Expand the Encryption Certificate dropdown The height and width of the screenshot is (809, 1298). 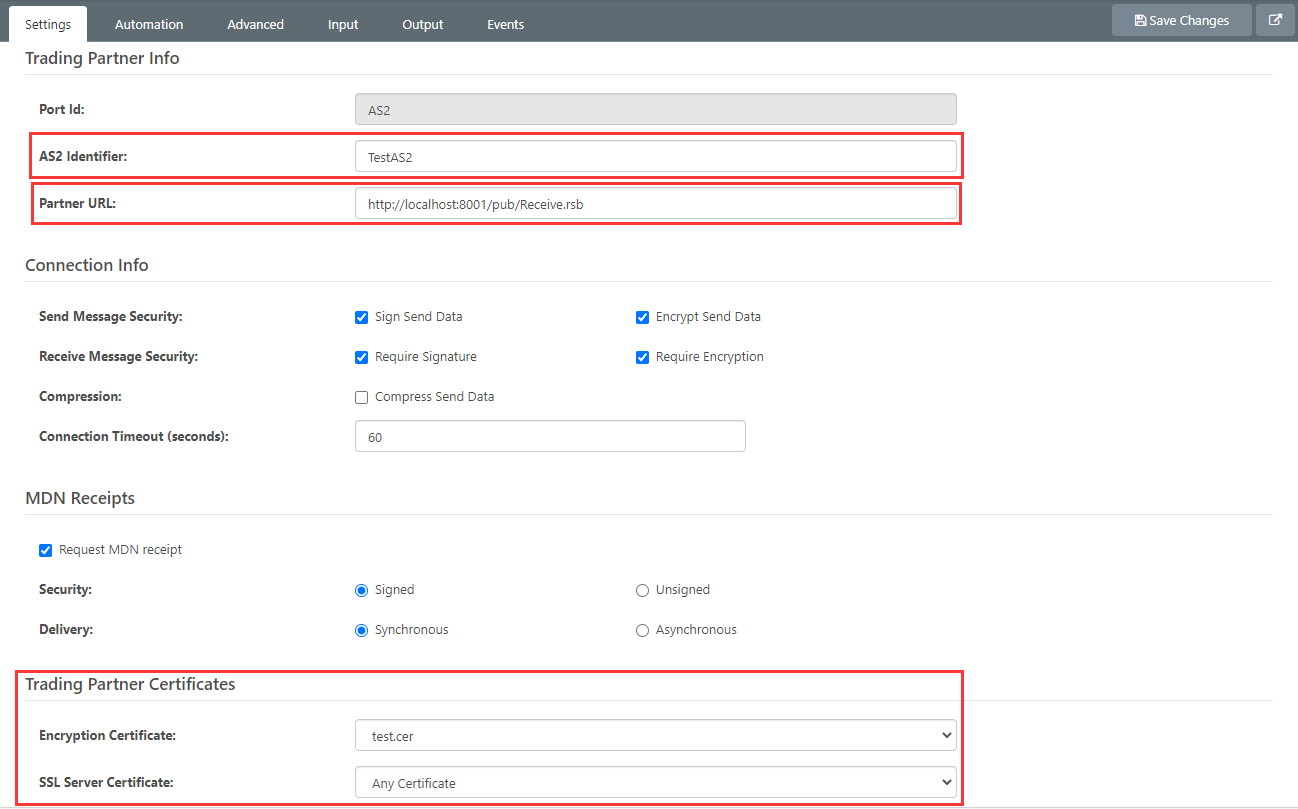point(655,735)
